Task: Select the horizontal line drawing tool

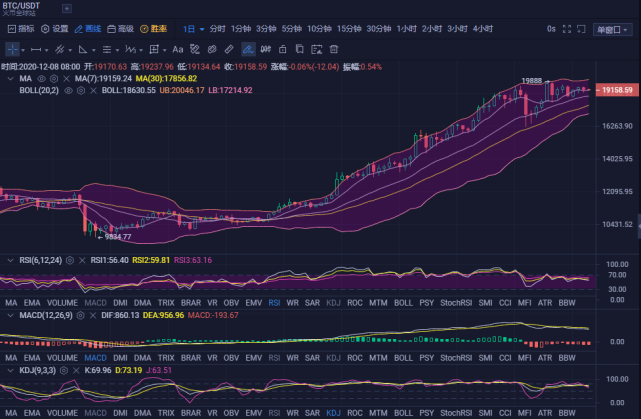Action: tap(36, 49)
